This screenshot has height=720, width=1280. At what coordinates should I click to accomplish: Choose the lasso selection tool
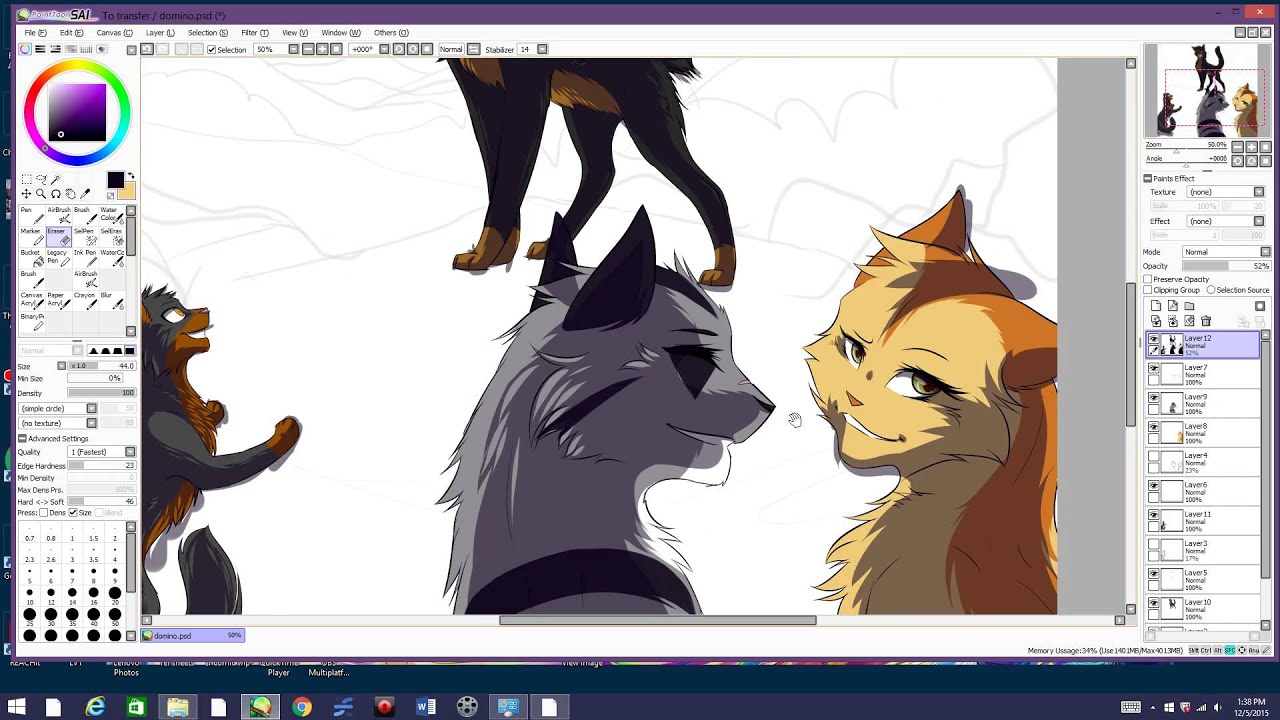click(41, 179)
